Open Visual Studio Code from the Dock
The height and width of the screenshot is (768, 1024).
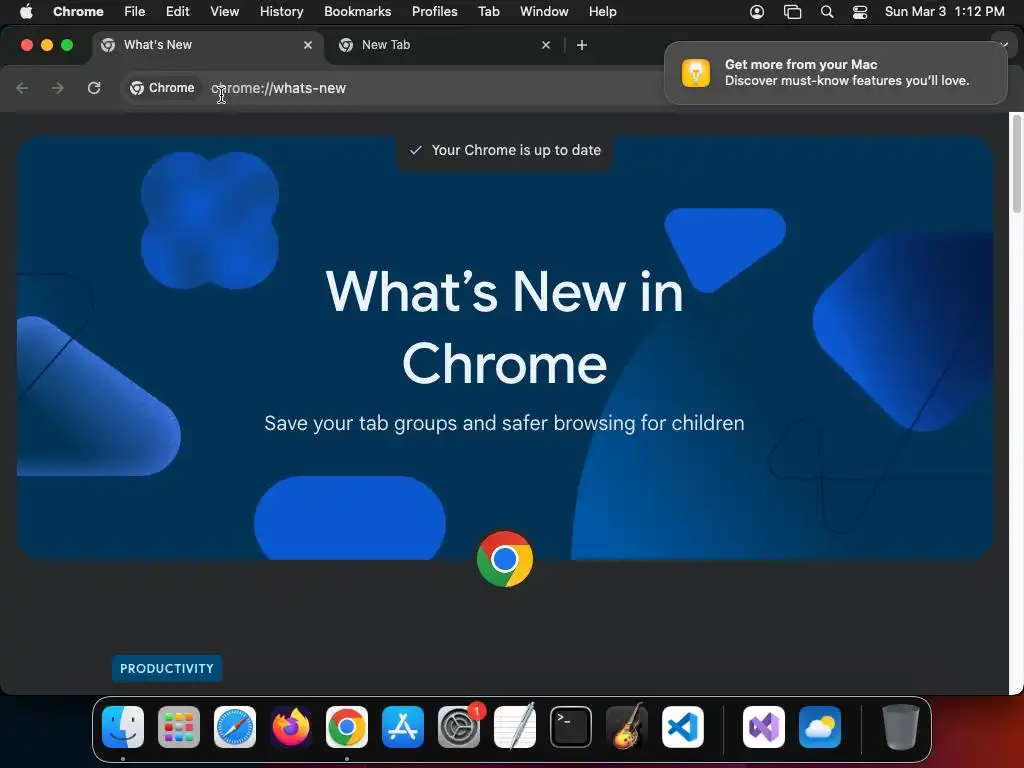pyautogui.click(x=682, y=726)
